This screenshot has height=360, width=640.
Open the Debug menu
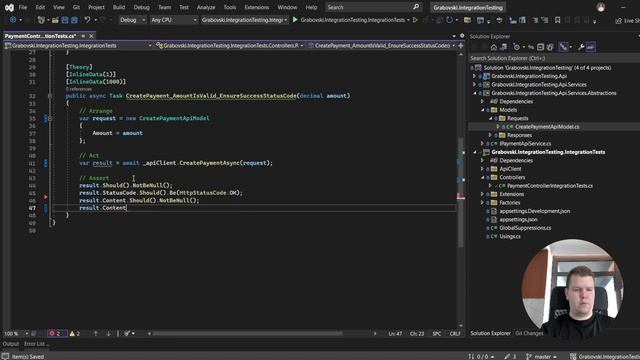tap(141, 7)
